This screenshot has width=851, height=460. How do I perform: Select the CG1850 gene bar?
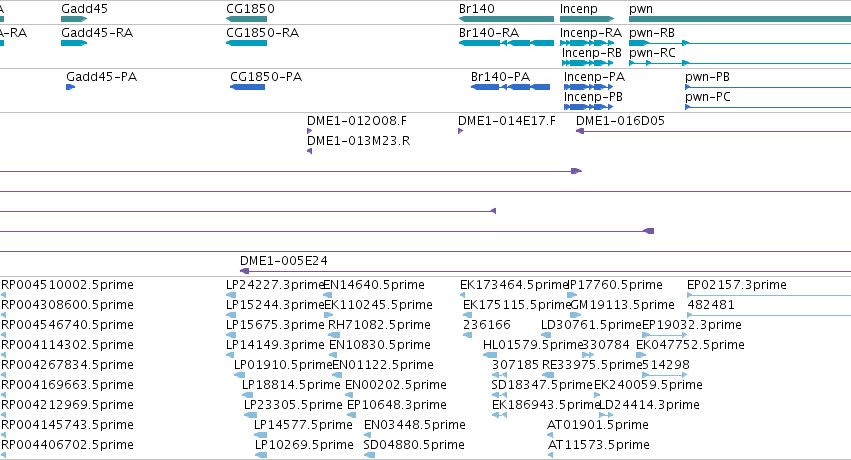pos(246,19)
